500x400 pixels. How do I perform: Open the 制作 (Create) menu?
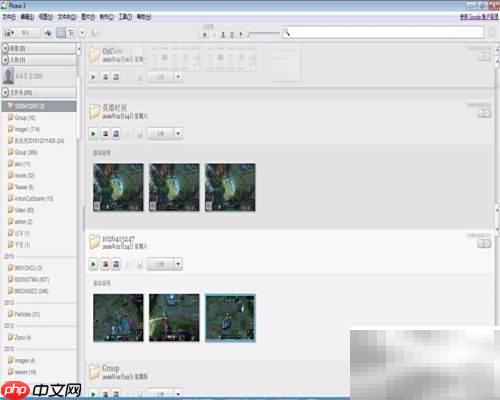(x=107, y=17)
